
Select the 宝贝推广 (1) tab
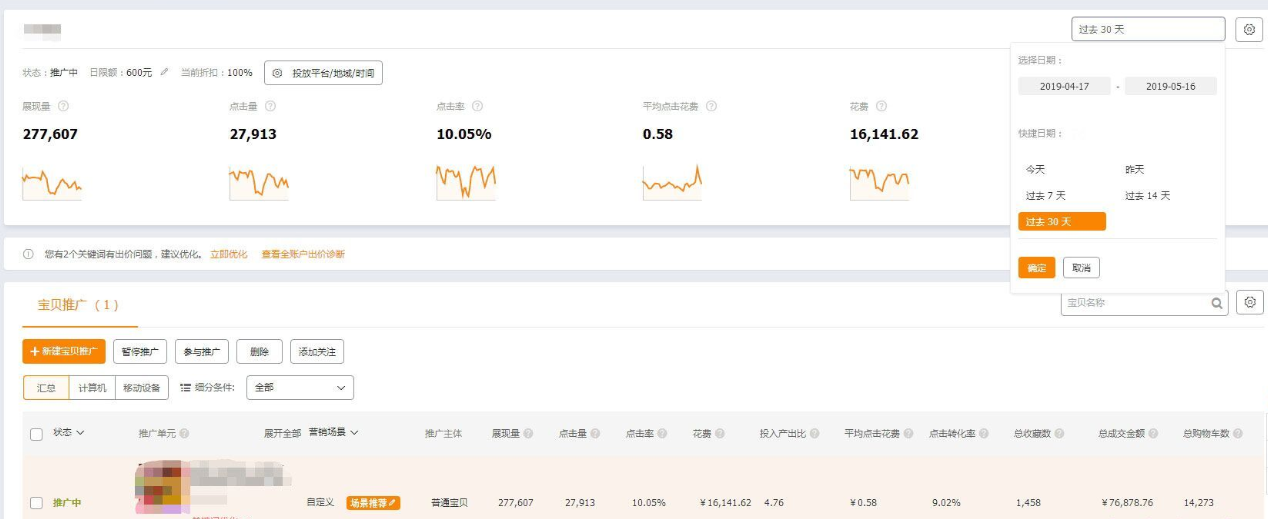coord(78,304)
